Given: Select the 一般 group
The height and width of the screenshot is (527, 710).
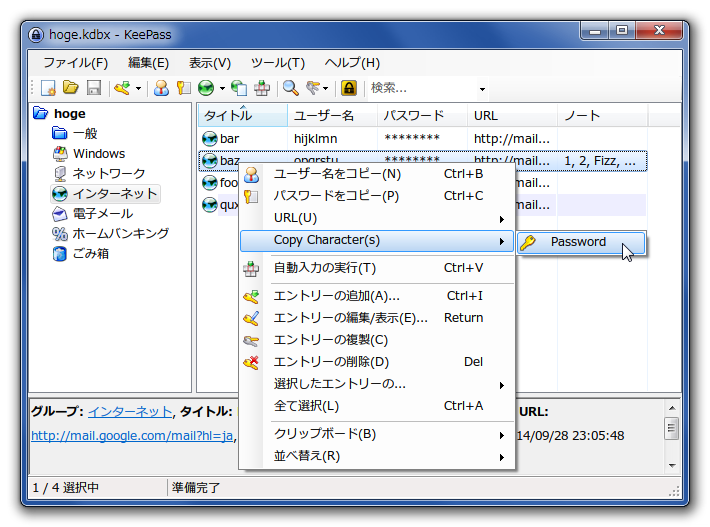Looking at the screenshot, I should (75, 133).
